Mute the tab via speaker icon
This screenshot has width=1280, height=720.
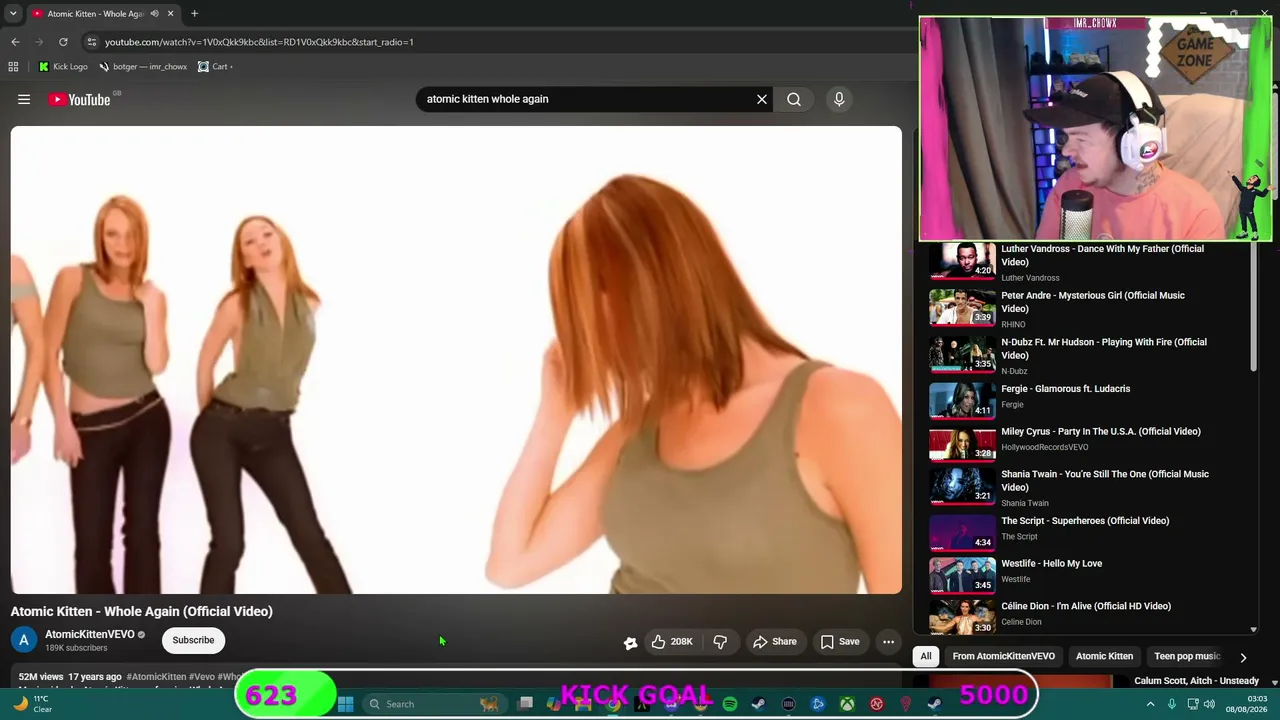pyautogui.click(x=154, y=14)
